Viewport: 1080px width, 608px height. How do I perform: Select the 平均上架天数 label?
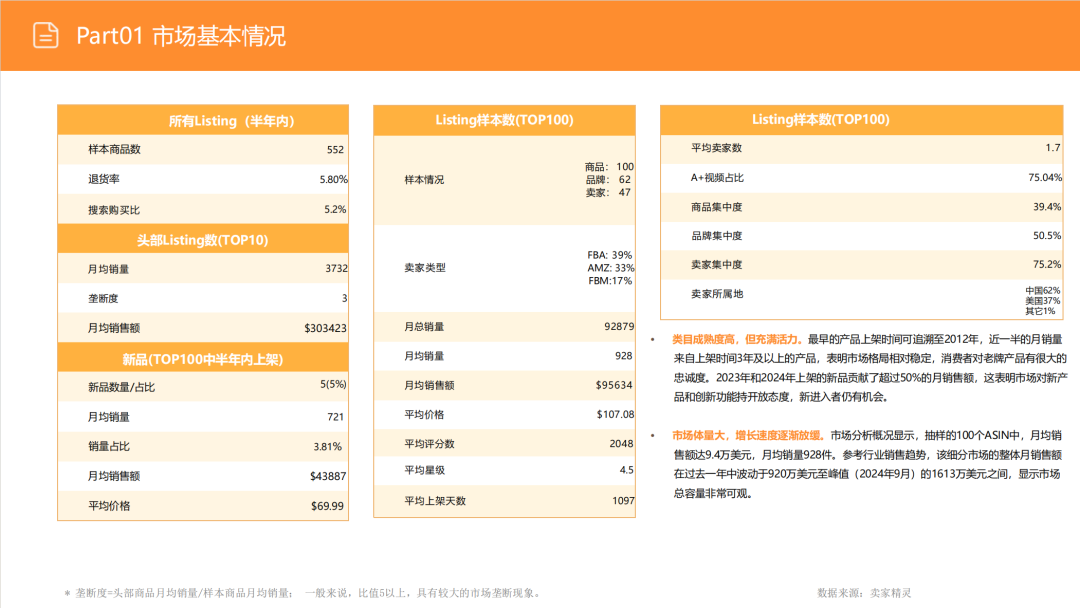(435, 501)
